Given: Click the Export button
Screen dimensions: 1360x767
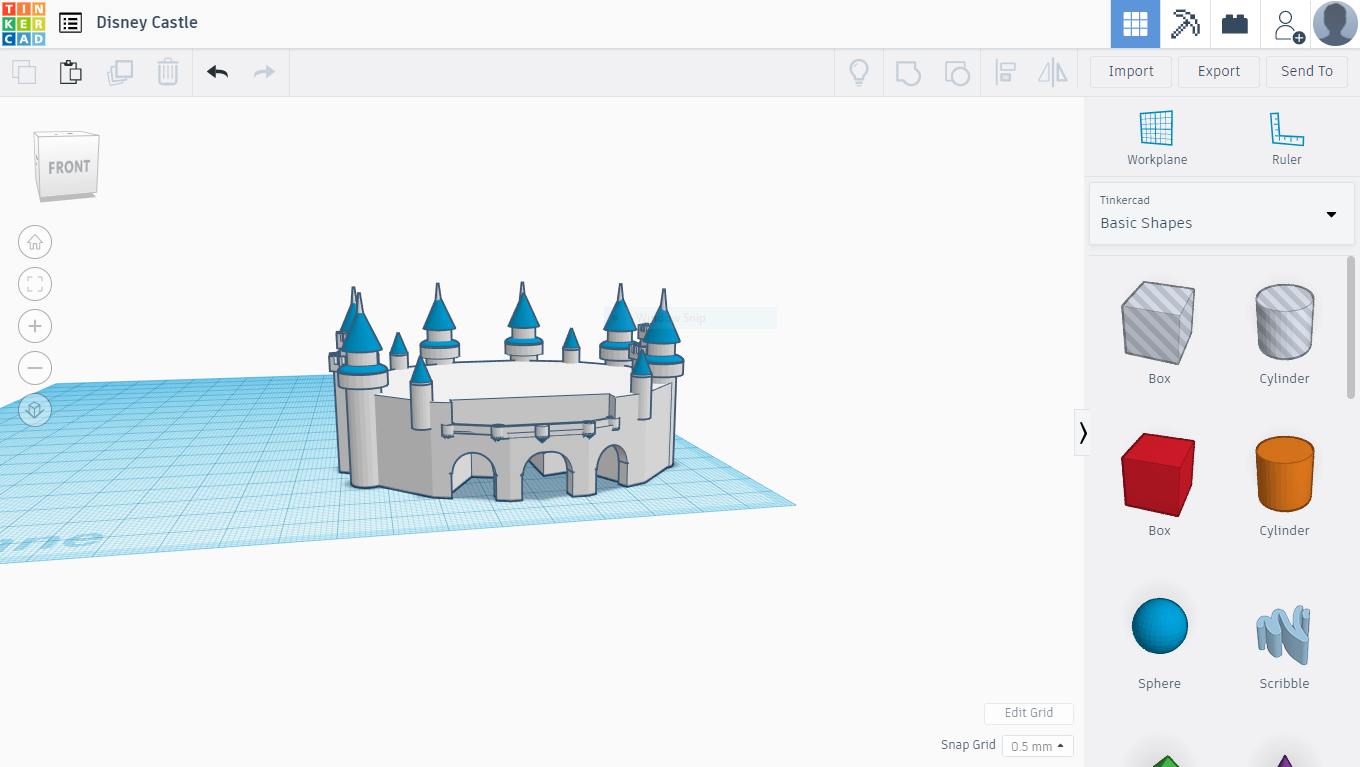Looking at the screenshot, I should tap(1219, 71).
